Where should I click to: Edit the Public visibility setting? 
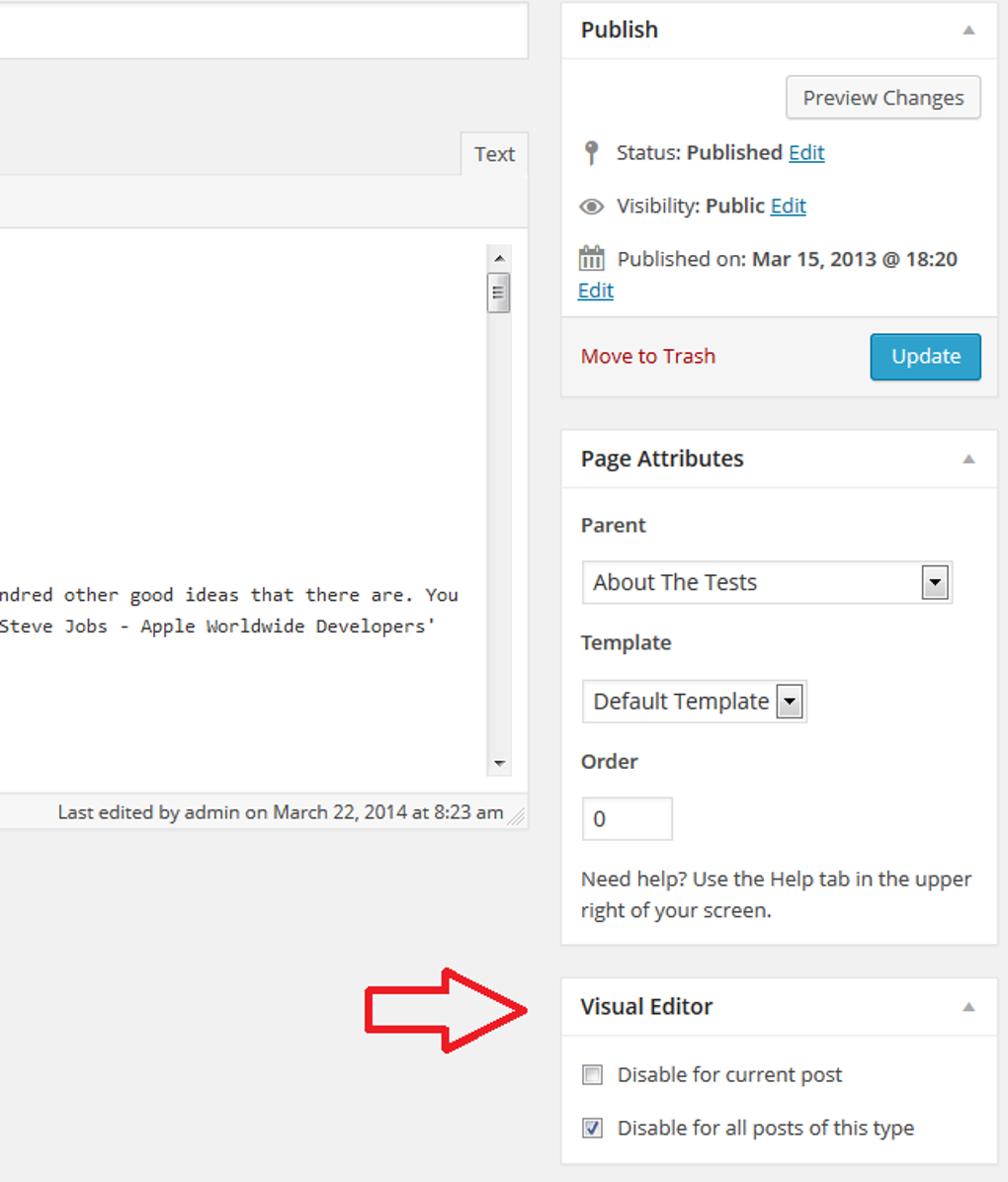click(x=788, y=206)
